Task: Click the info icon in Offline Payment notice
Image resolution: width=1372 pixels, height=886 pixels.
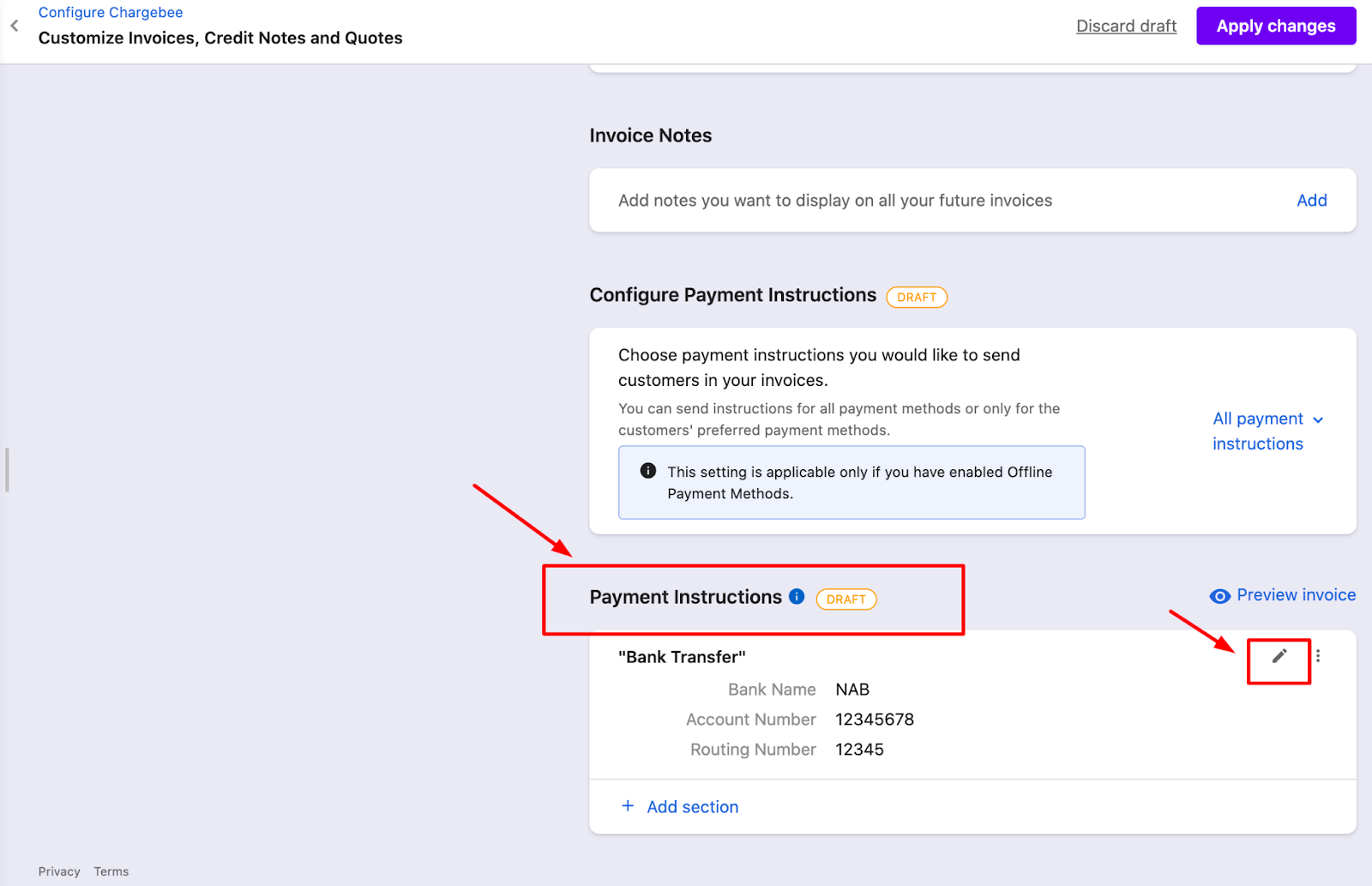Action: pos(648,471)
